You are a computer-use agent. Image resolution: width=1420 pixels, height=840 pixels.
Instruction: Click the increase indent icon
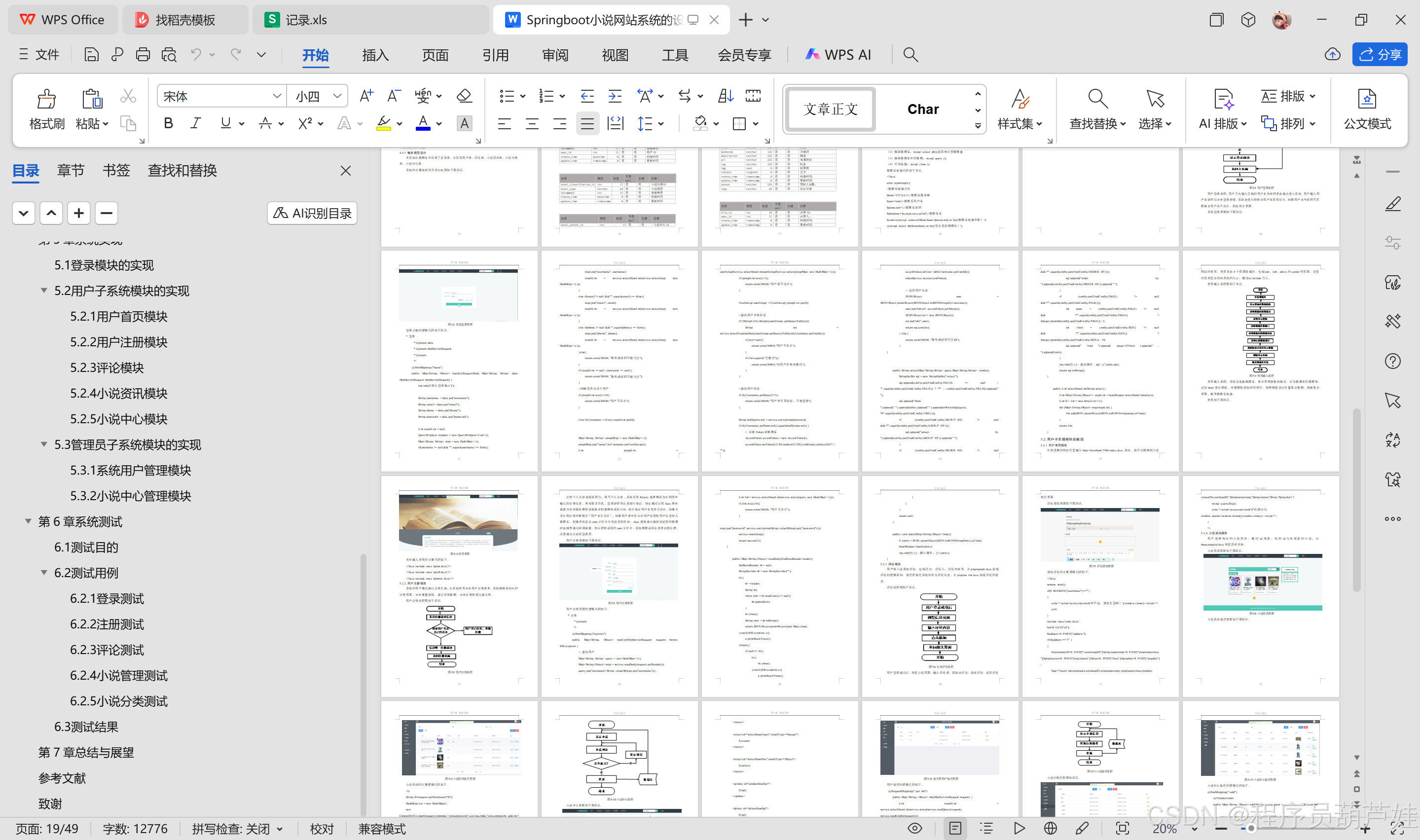tap(615, 96)
